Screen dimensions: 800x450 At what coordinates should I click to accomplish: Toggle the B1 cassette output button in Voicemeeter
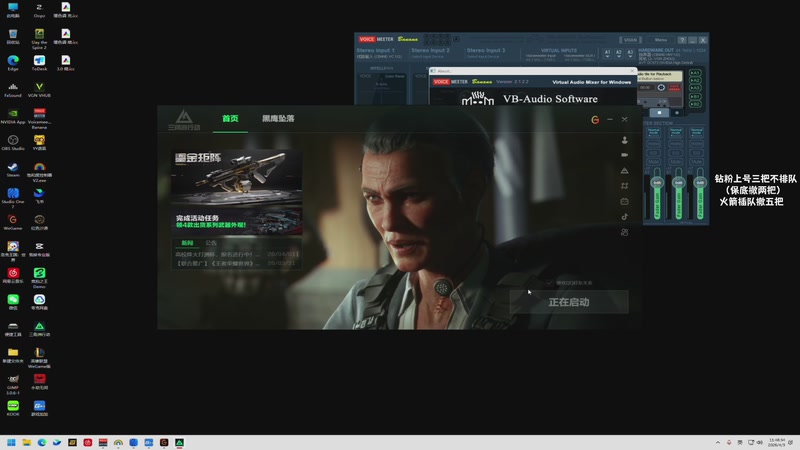(695, 96)
